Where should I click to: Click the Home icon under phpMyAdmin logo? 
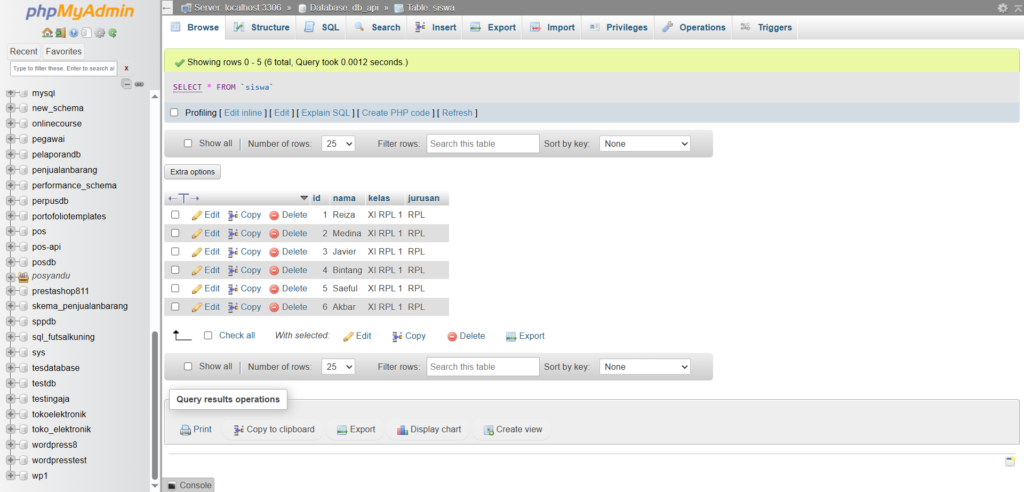pyautogui.click(x=47, y=33)
